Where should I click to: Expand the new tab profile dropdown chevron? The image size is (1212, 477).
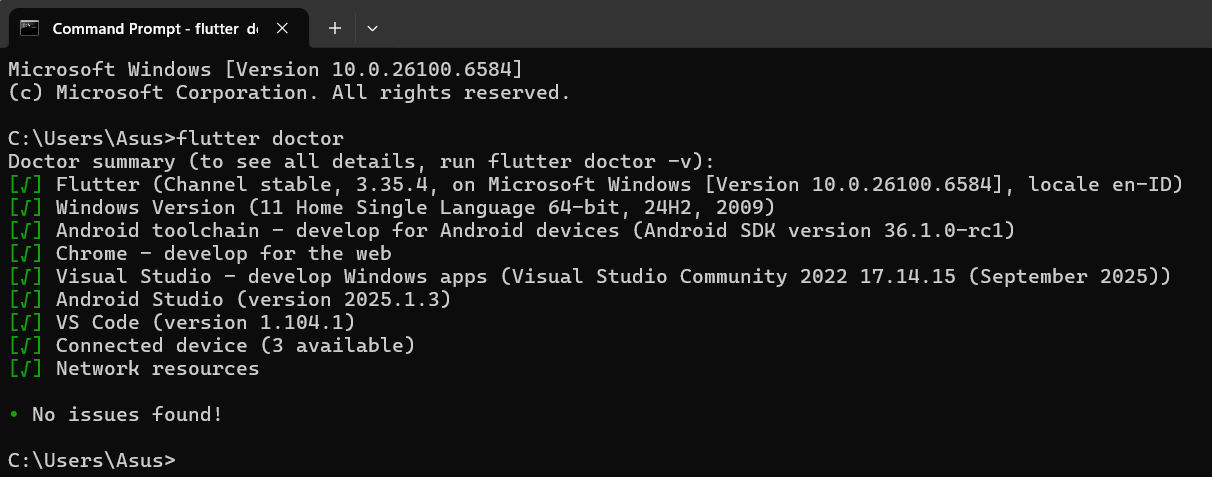pos(372,28)
